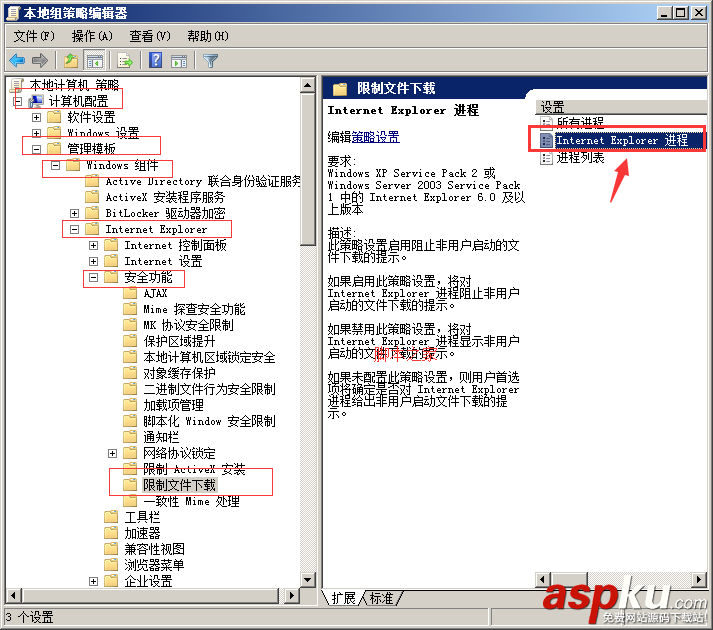This screenshot has width=713, height=630.
Task: Select the 加载项管理 folder icon
Action: pyautogui.click(x=130, y=405)
